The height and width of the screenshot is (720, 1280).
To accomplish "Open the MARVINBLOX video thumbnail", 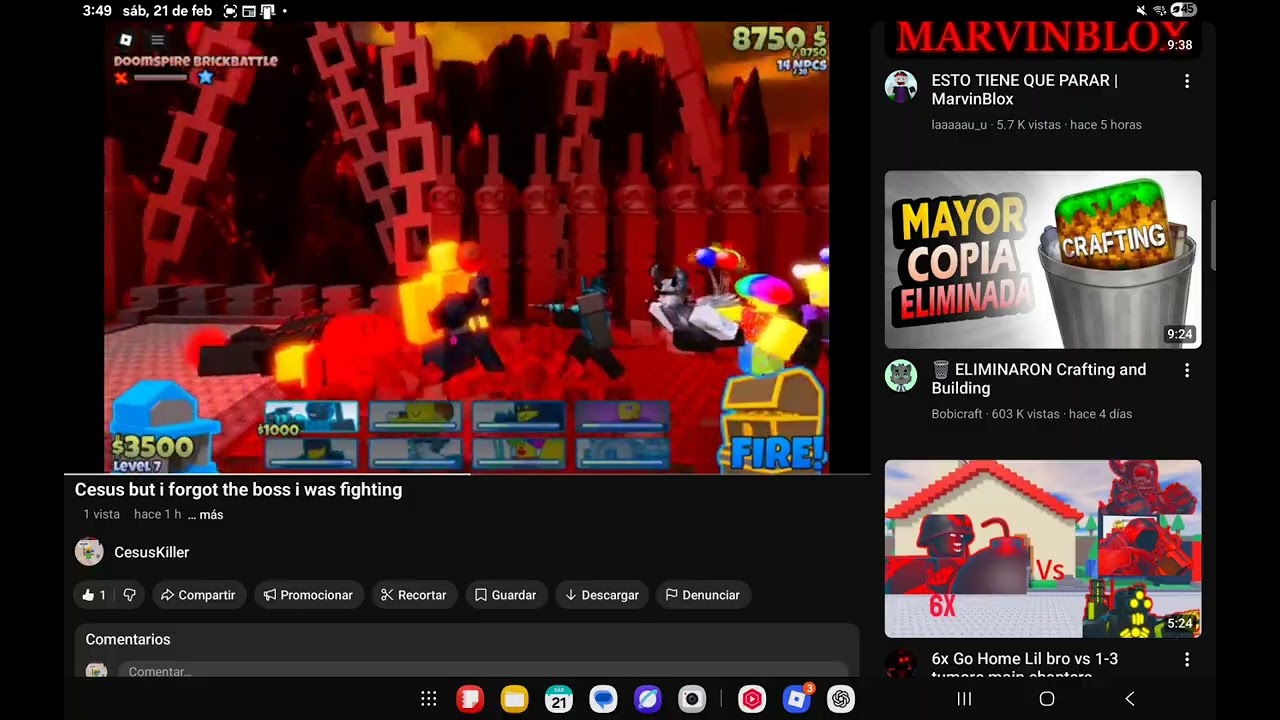I will (1043, 40).
